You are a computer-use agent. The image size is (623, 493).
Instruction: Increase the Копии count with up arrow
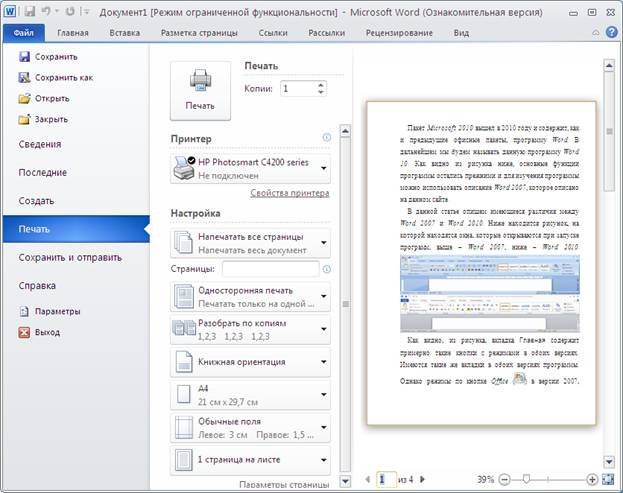tap(321, 85)
